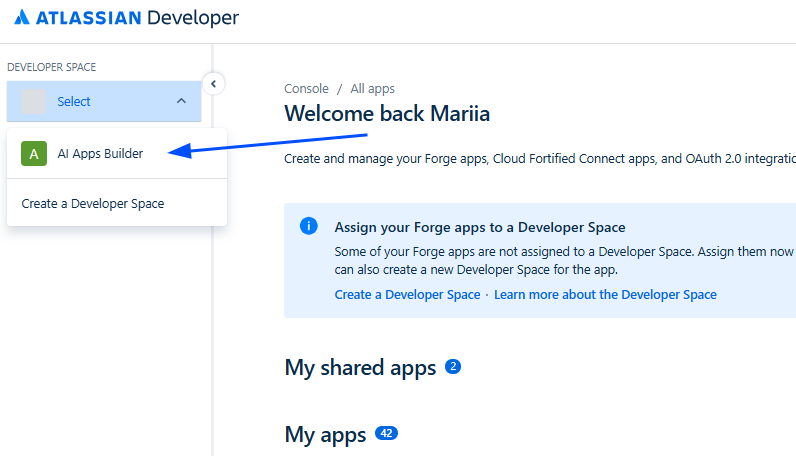Click the DEVELOPER SPACE sidebar label

(52, 67)
